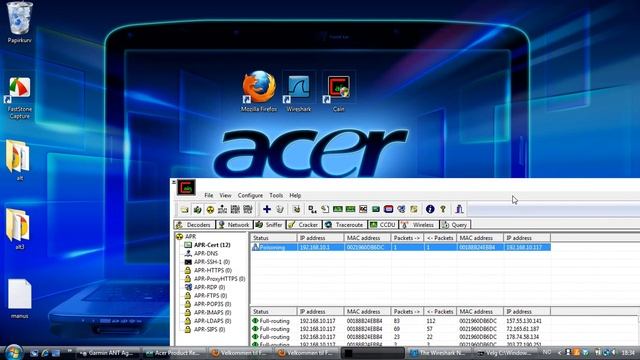Select APR-SSH-1 (0) in the tree
This screenshot has width=640, height=360.
[x=207, y=262]
